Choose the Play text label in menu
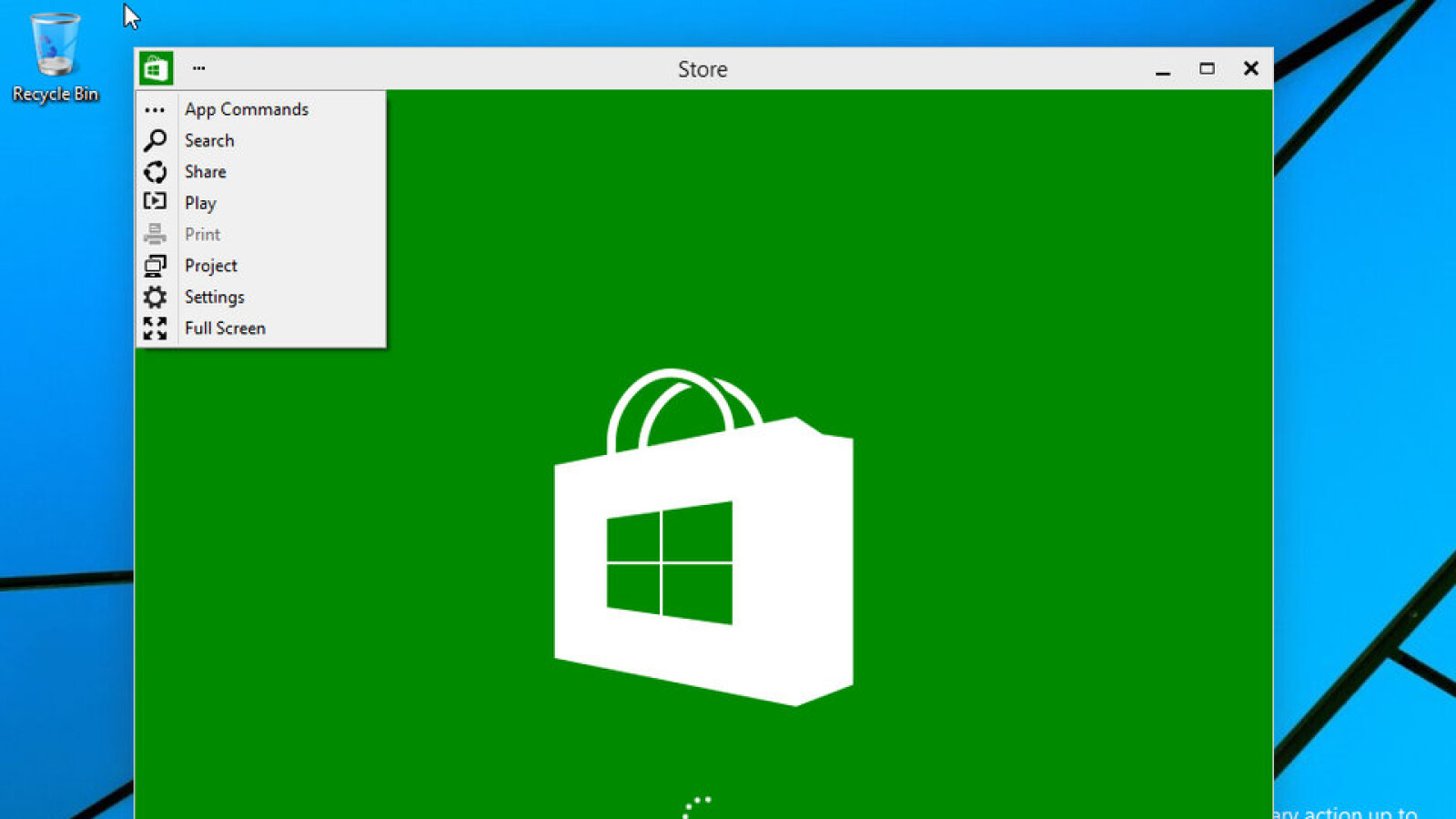The image size is (1456, 819). click(x=200, y=203)
